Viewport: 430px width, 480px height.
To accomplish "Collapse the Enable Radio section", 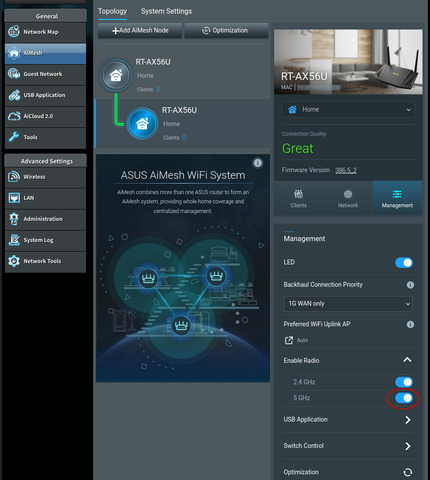I will coord(407,360).
